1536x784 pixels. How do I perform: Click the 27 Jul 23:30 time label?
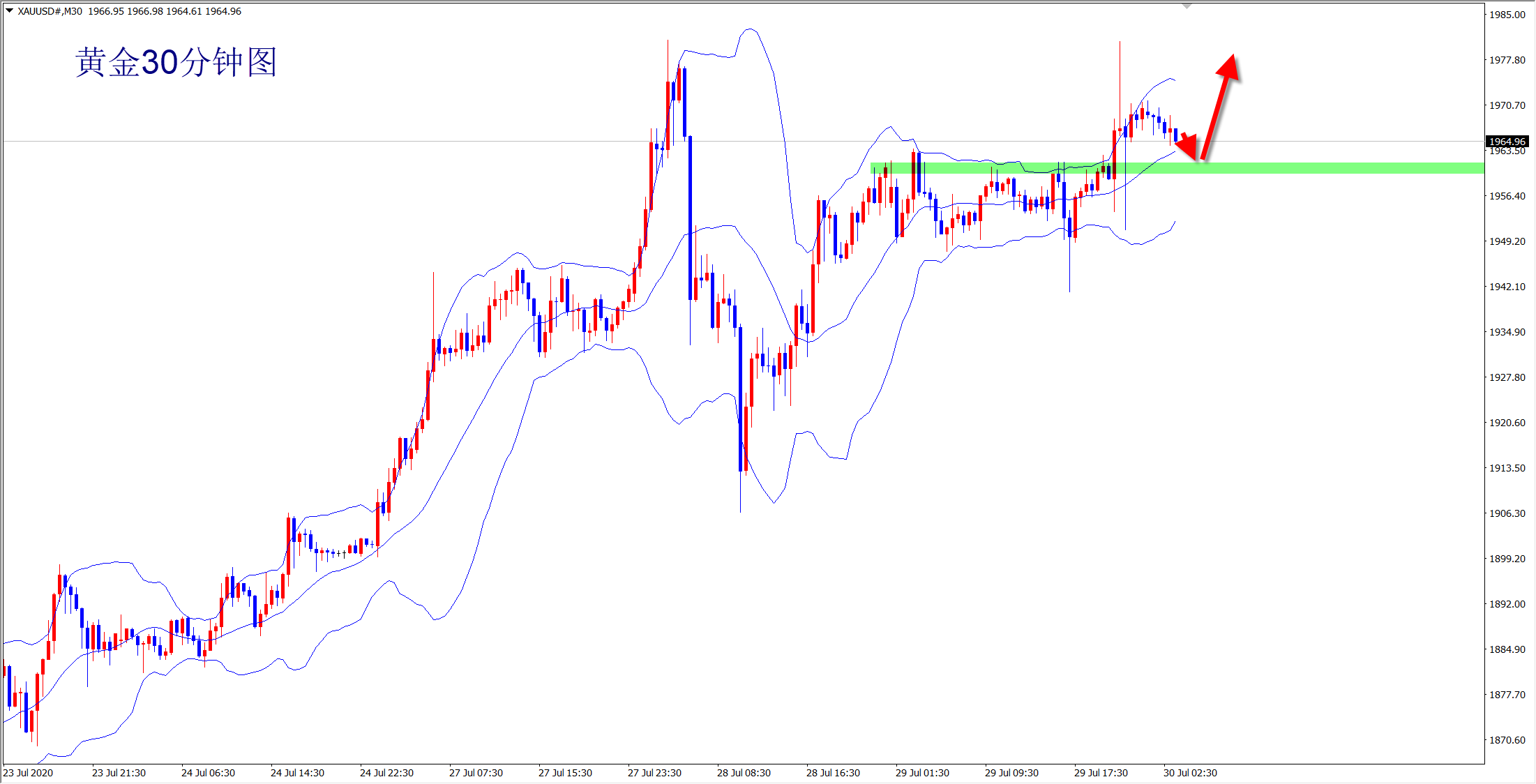coord(654,773)
